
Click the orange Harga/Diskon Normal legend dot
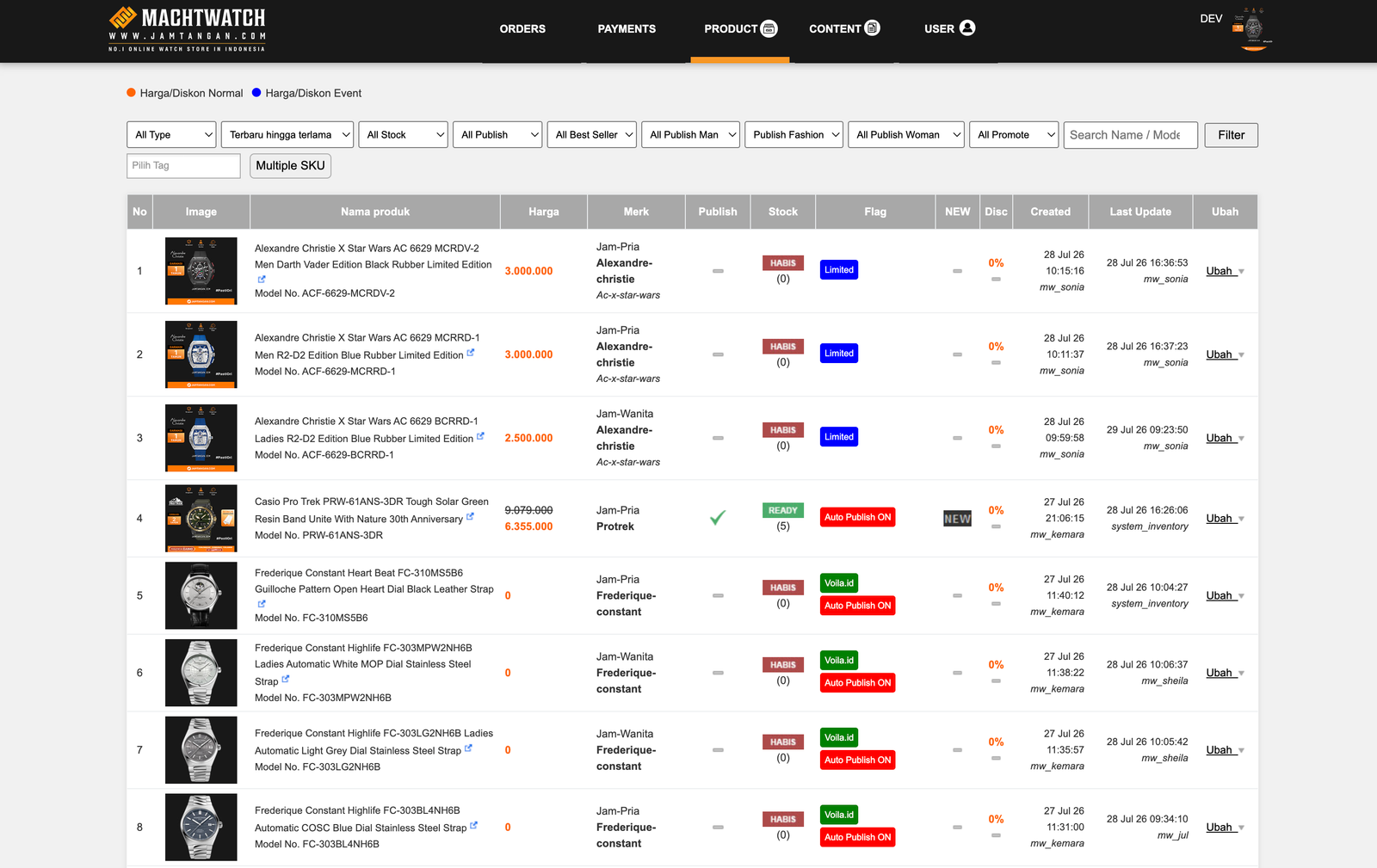[x=131, y=92]
